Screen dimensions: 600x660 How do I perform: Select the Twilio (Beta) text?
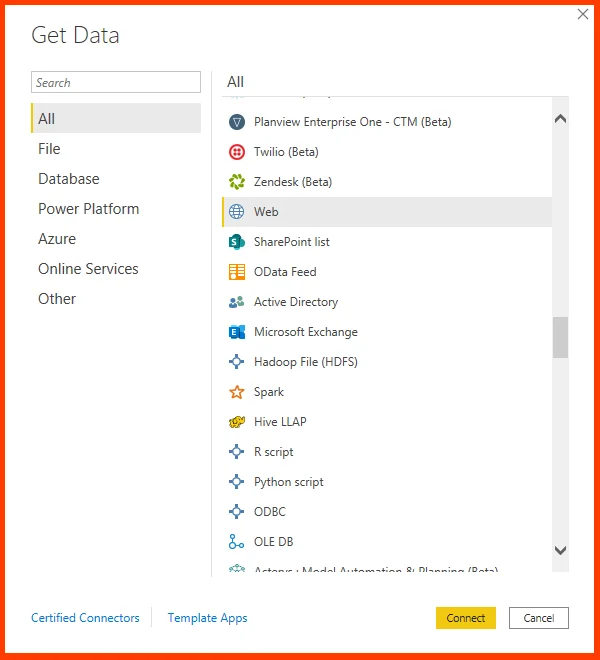[286, 152]
